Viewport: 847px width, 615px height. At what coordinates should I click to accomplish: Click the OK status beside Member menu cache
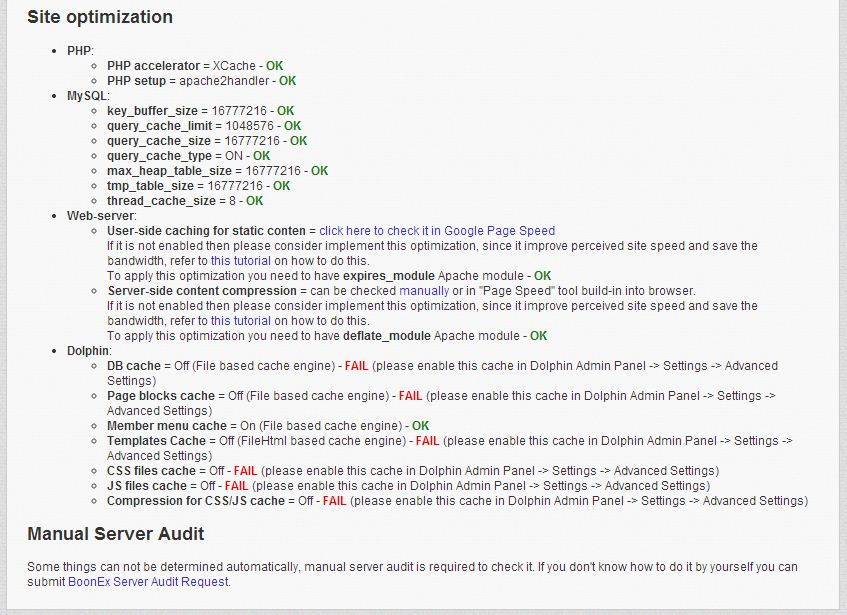pyautogui.click(x=420, y=426)
